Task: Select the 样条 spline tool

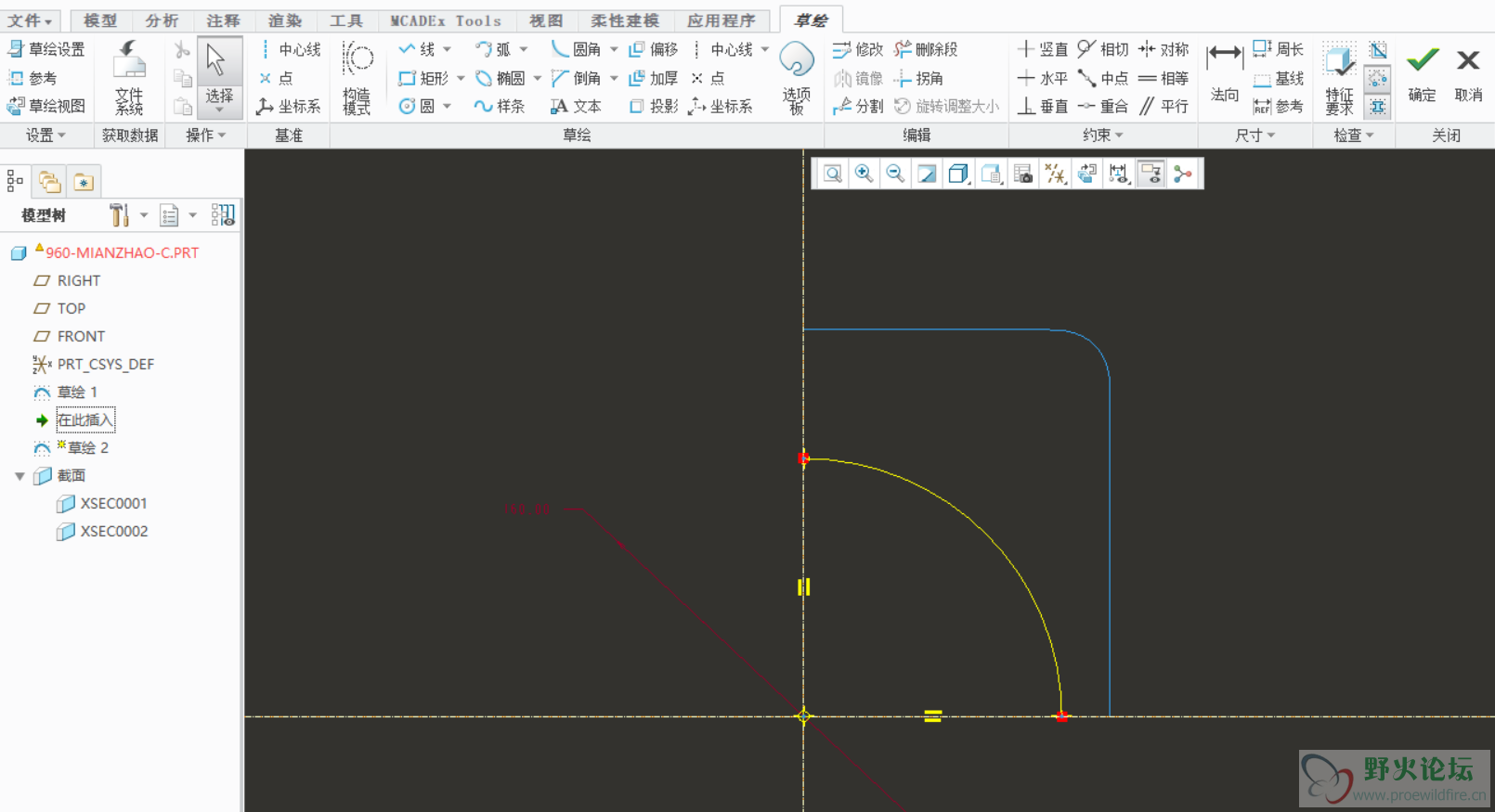Action: point(500,106)
